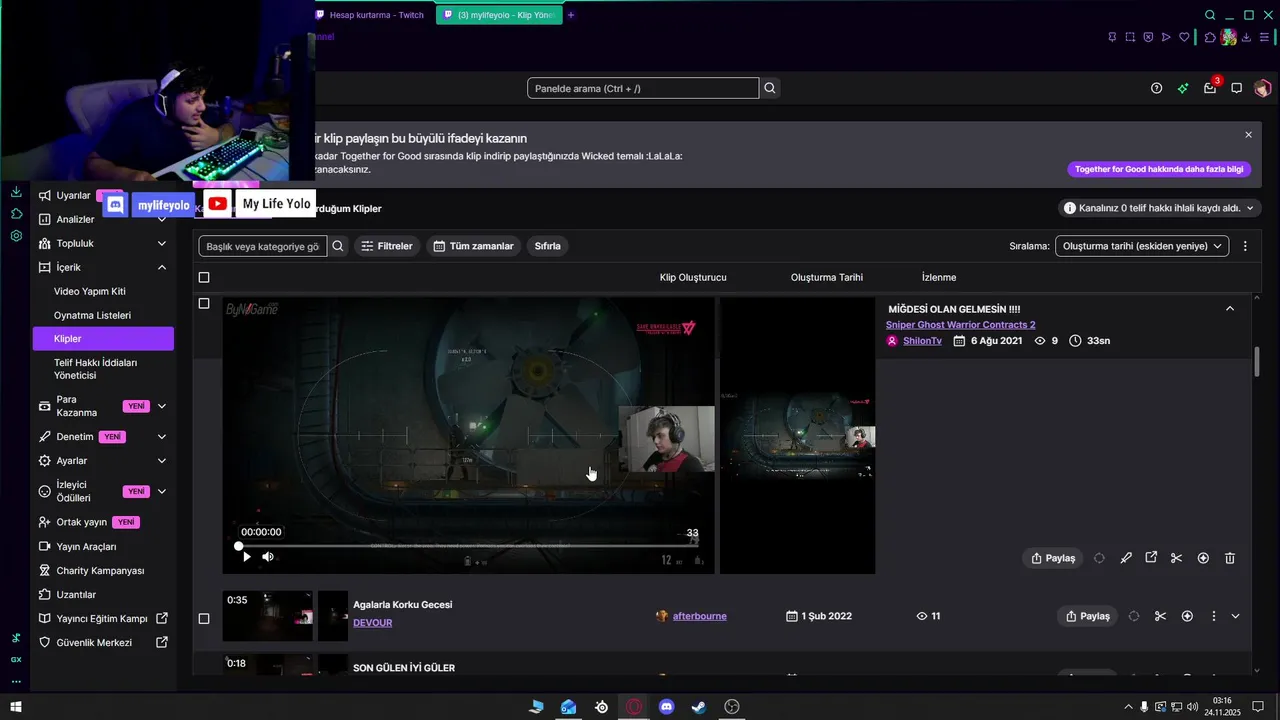Viewport: 1280px width, 720px height.
Task: Open browser sidebar download arrow icon
Action: (x=16, y=192)
